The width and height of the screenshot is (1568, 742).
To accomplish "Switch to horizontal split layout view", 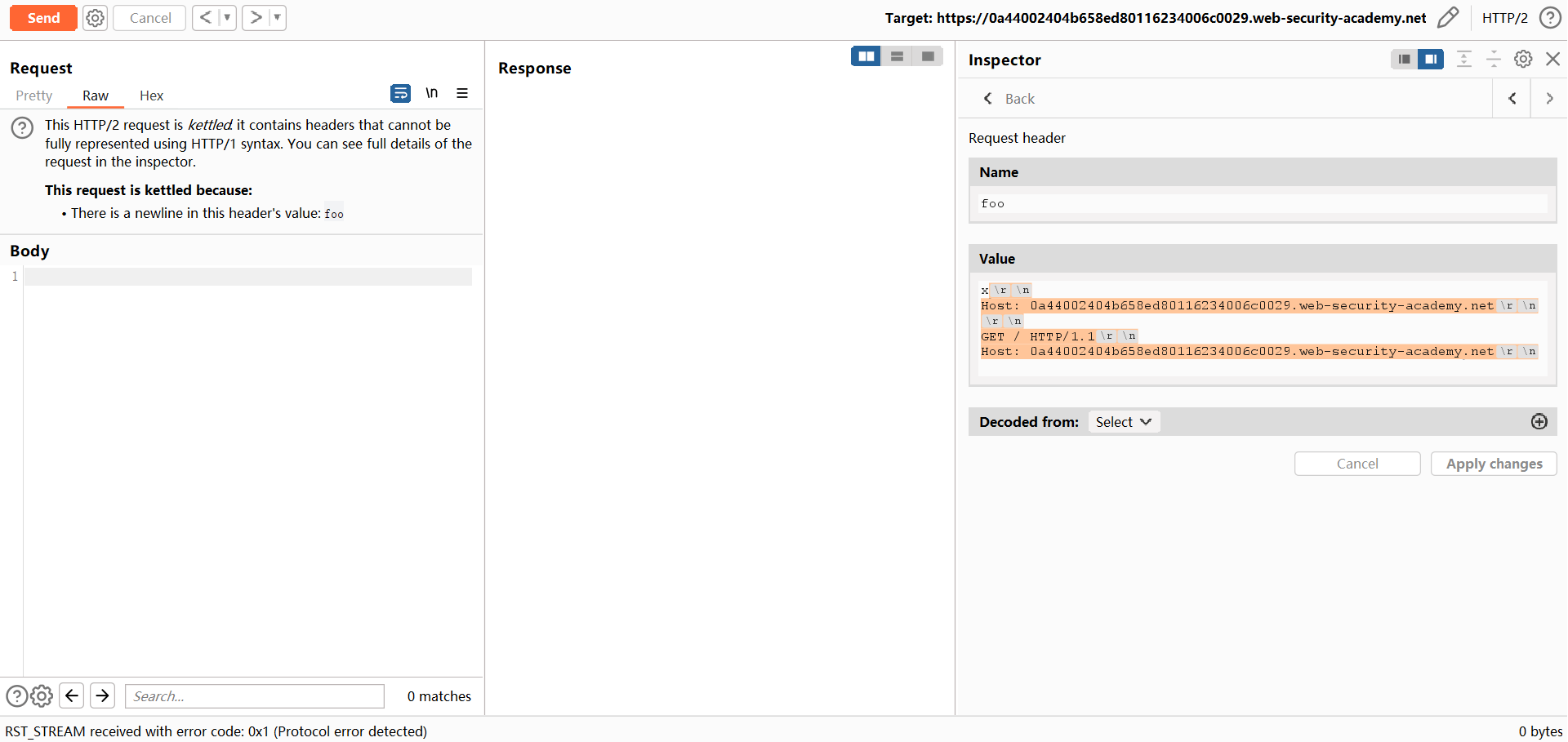I will pos(897,56).
